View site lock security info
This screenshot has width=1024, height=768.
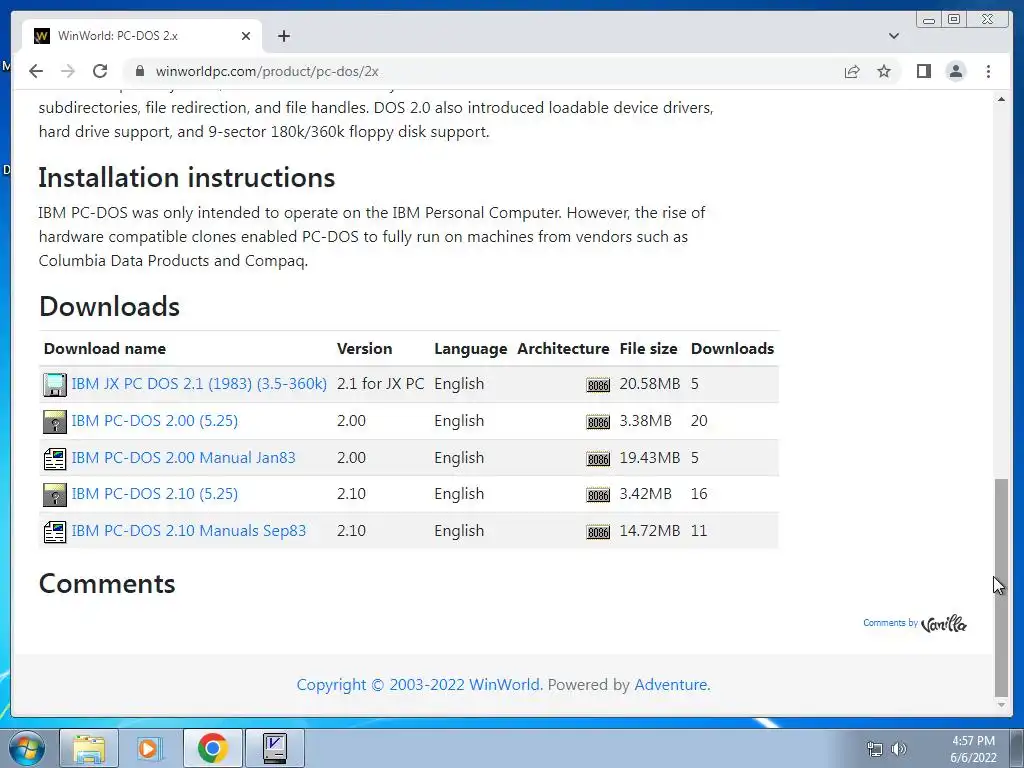coord(140,71)
